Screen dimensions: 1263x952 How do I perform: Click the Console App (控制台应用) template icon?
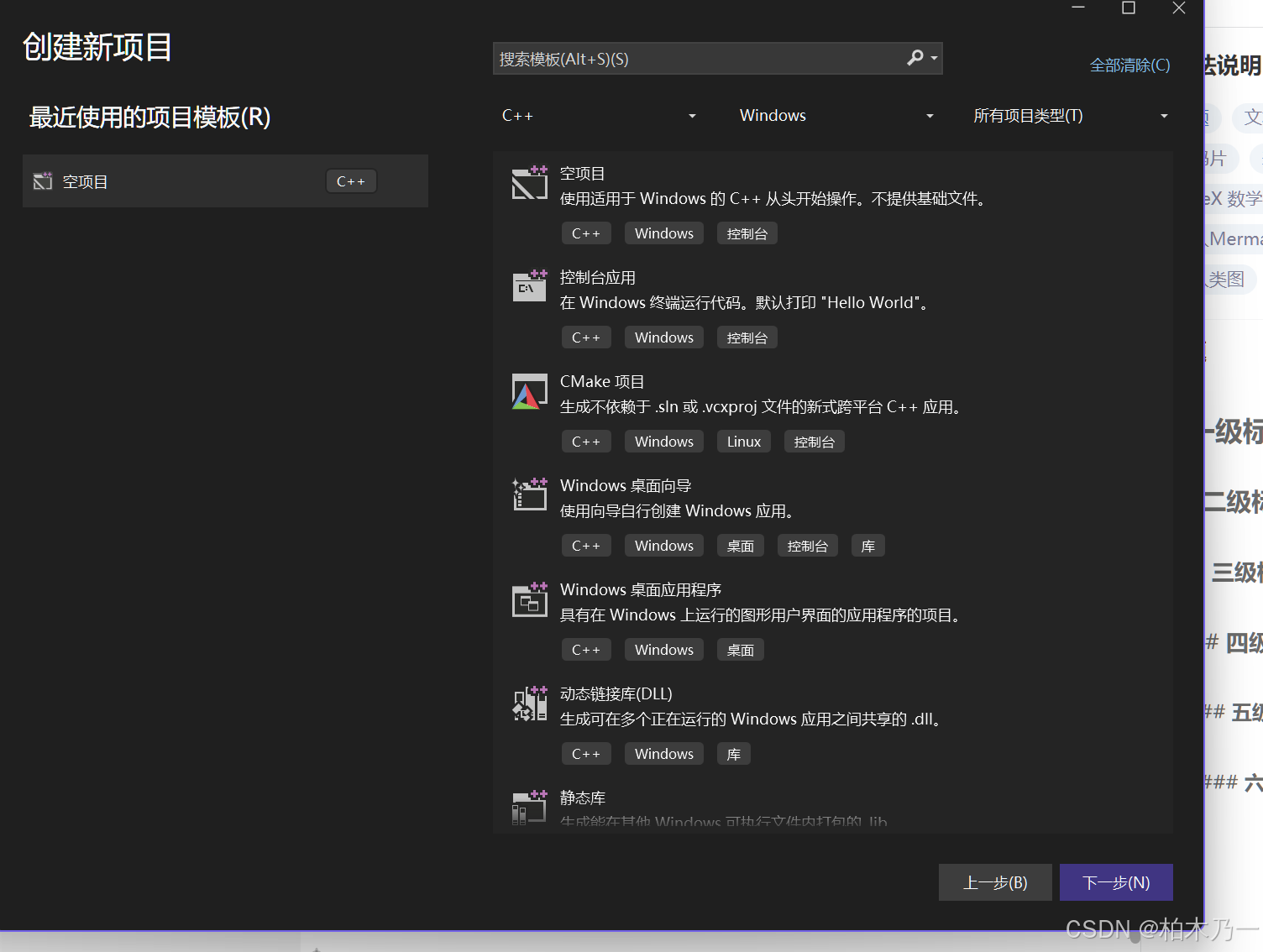click(x=530, y=286)
